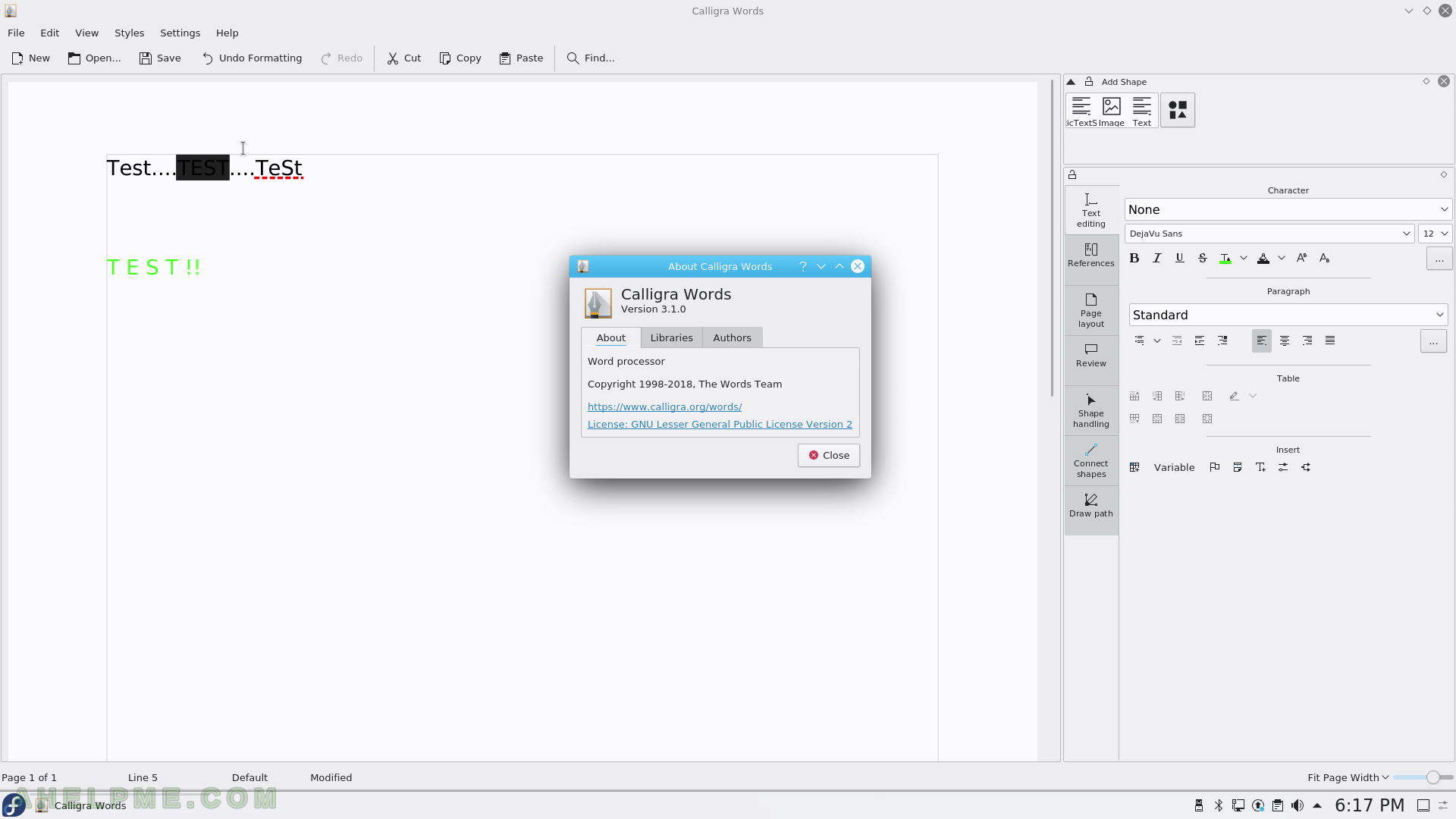This screenshot has width=1456, height=819.
Task: Open clipboard tray icon
Action: point(1278,805)
